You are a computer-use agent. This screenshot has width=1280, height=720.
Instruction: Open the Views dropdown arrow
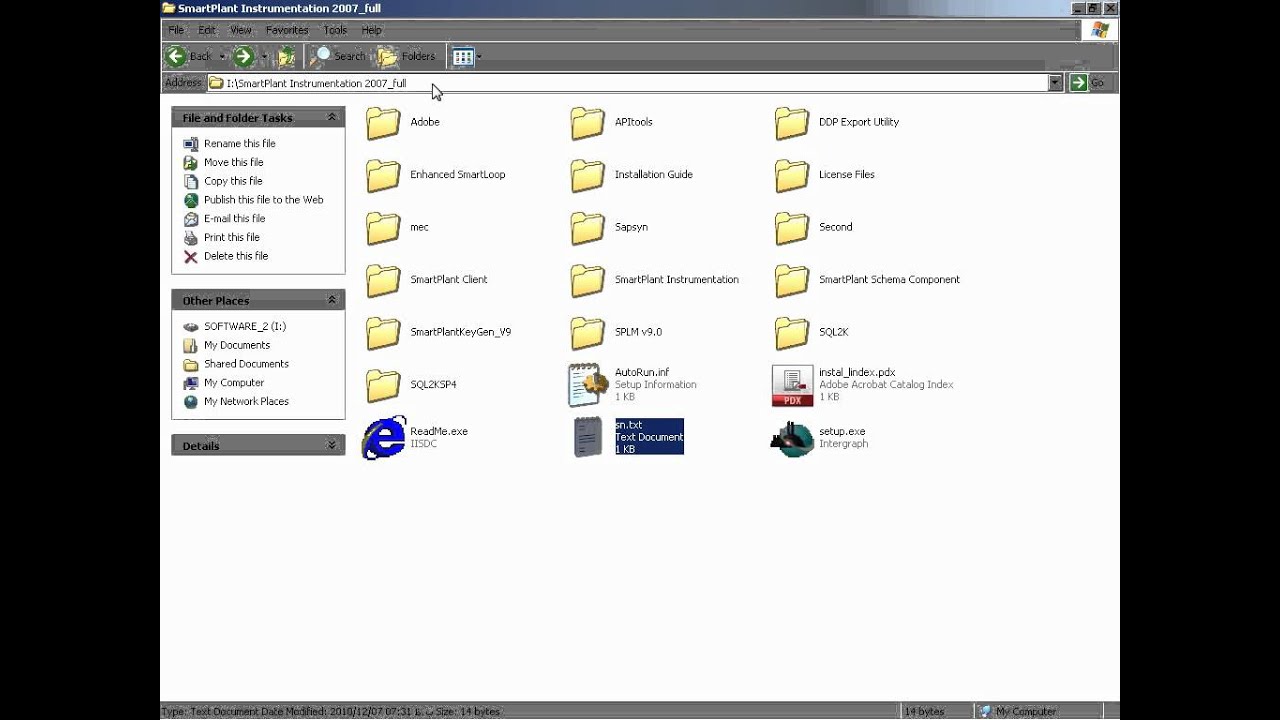pyautogui.click(x=479, y=57)
